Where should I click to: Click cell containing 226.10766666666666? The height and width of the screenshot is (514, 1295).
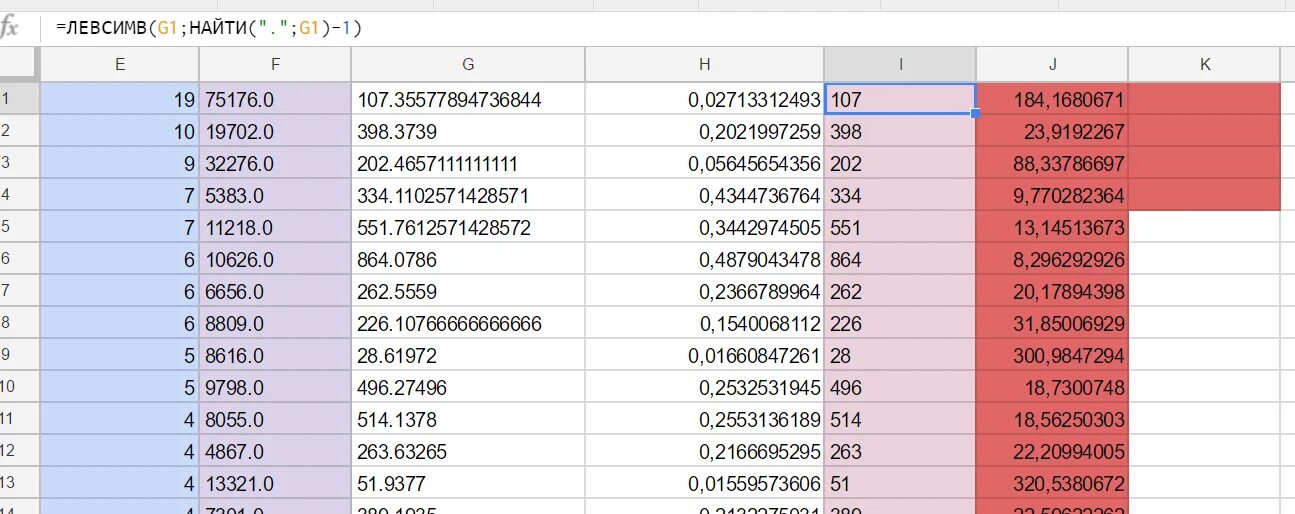click(x=468, y=323)
